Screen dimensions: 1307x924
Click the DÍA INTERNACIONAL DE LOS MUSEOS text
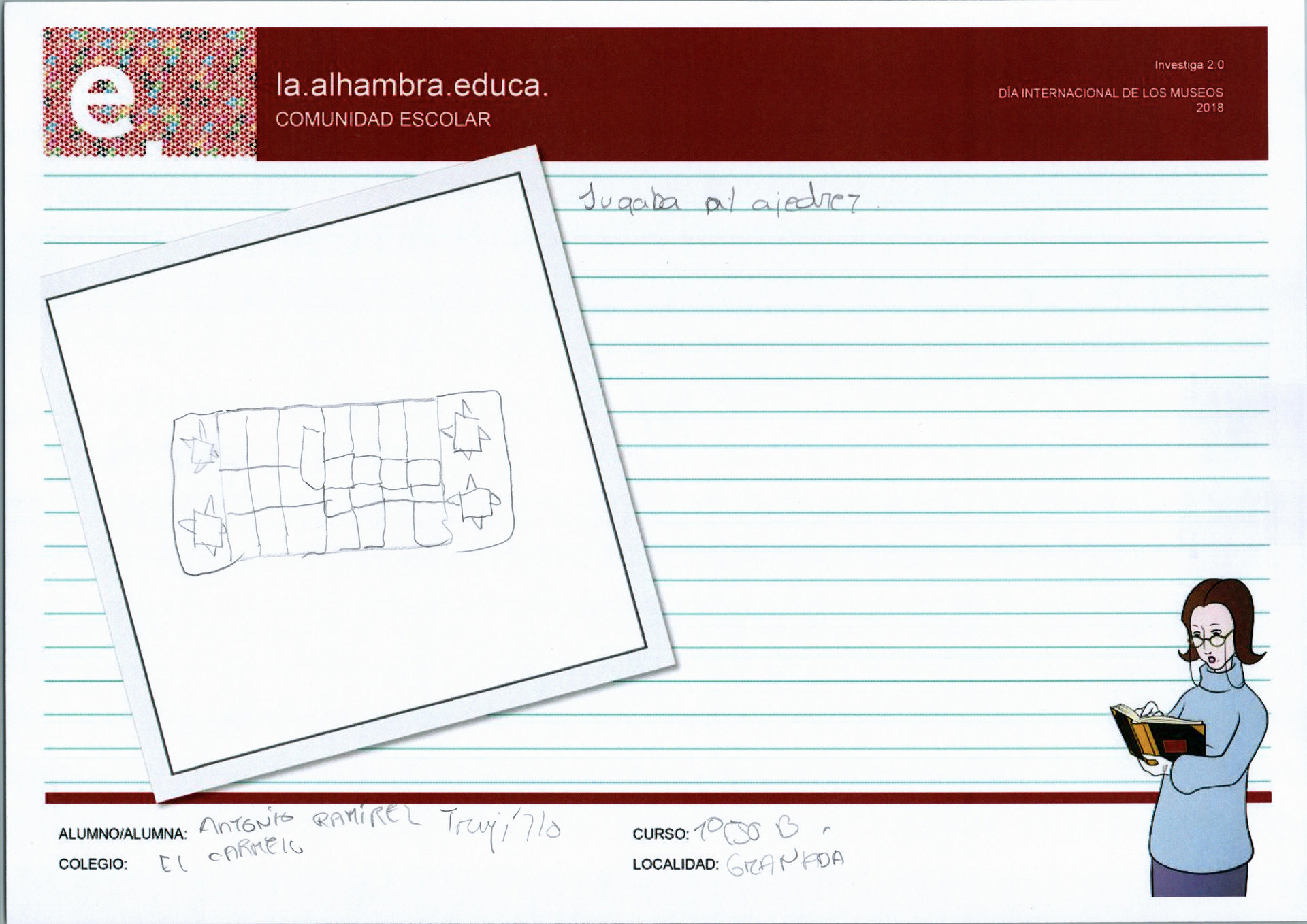tap(1110, 93)
